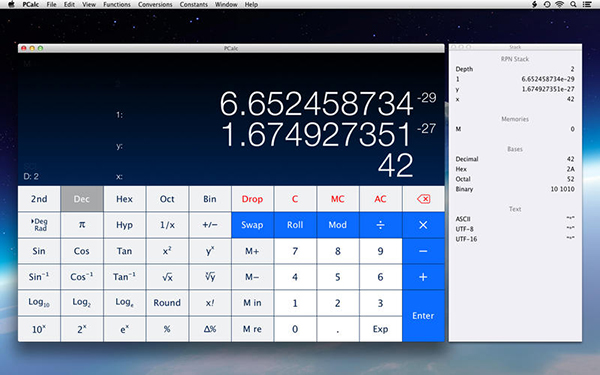
Task: Open the View menu
Action: (x=89, y=5)
